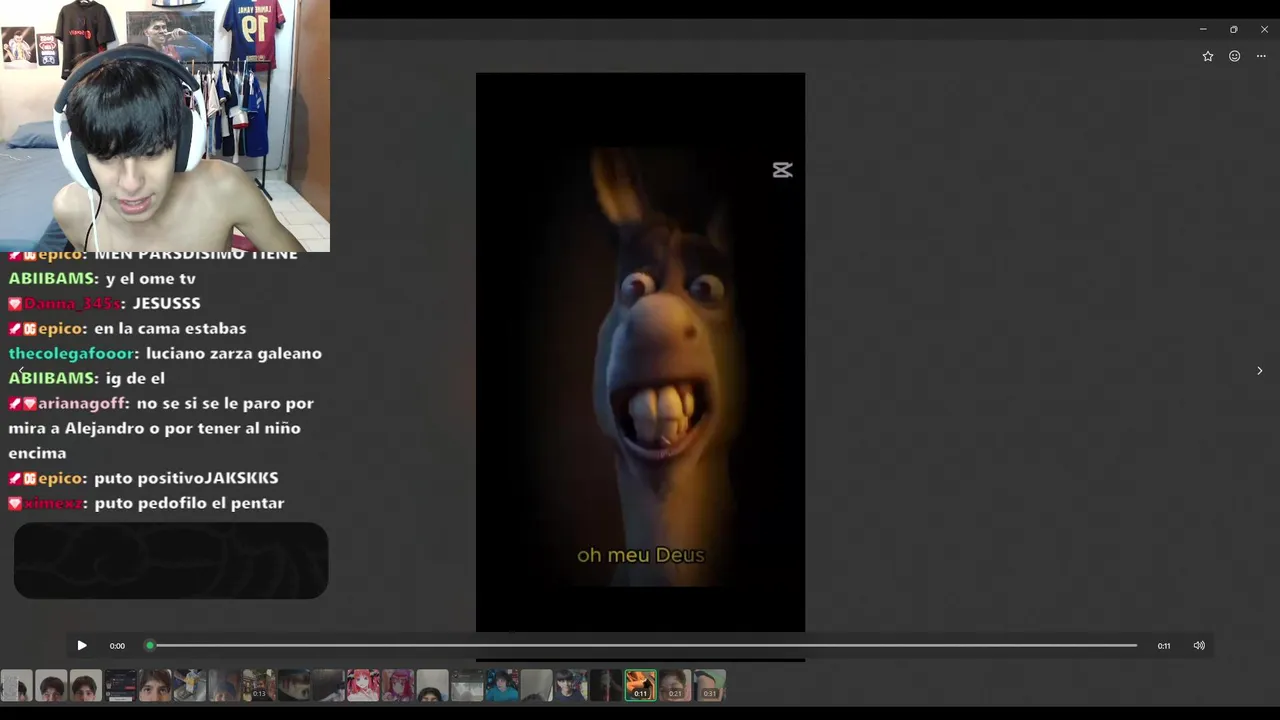Play the video
The width and height of the screenshot is (1280, 720).
pos(82,646)
